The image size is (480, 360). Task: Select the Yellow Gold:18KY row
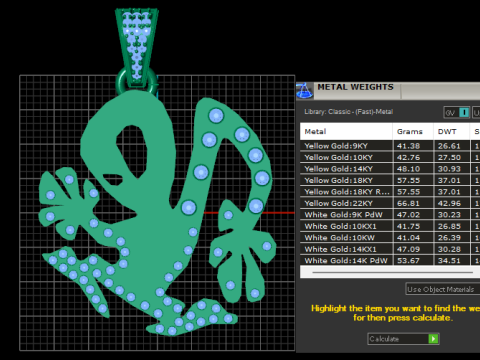(390, 180)
